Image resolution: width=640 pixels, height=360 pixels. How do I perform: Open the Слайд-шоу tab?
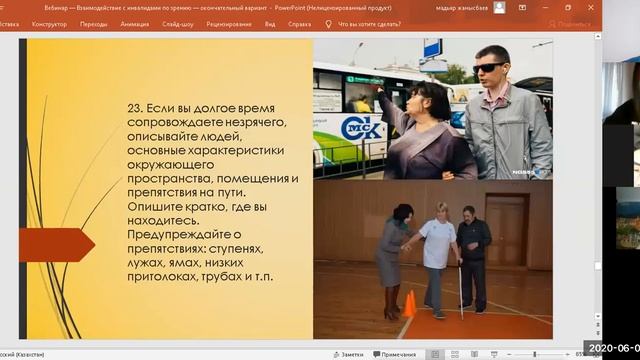178,24
